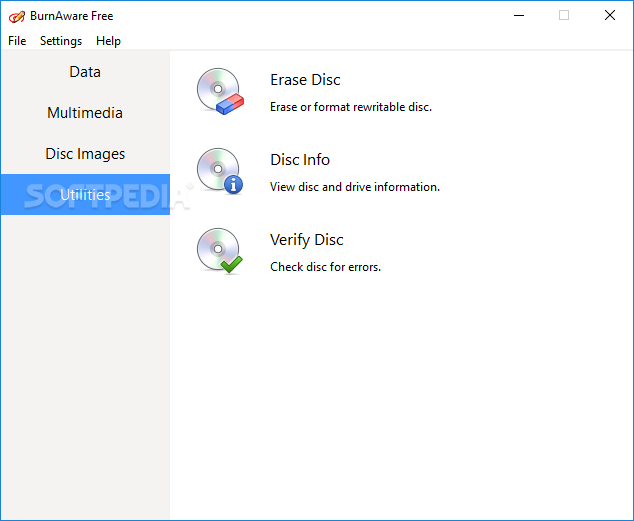Click the disabled maximize window button
Screen dimensions: 634x521
[564, 15]
